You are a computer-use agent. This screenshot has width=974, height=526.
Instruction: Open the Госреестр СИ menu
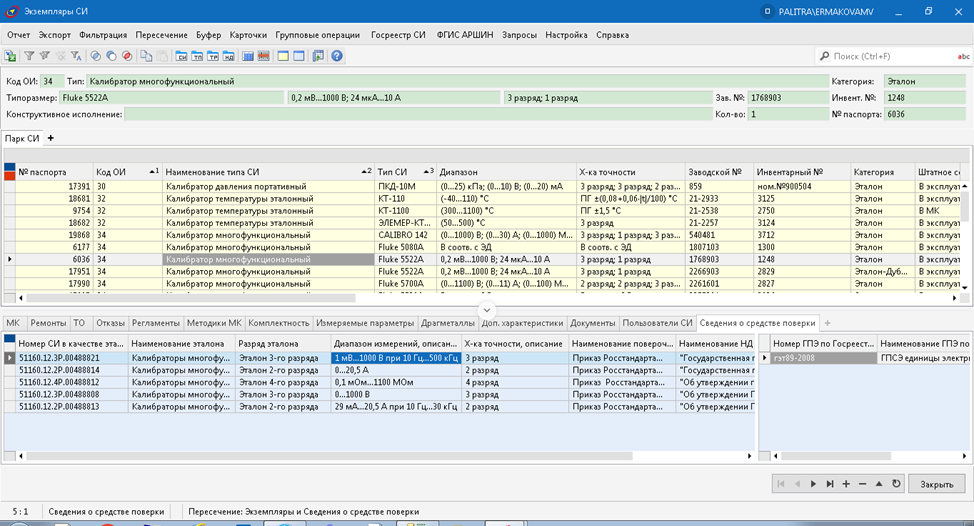point(398,35)
